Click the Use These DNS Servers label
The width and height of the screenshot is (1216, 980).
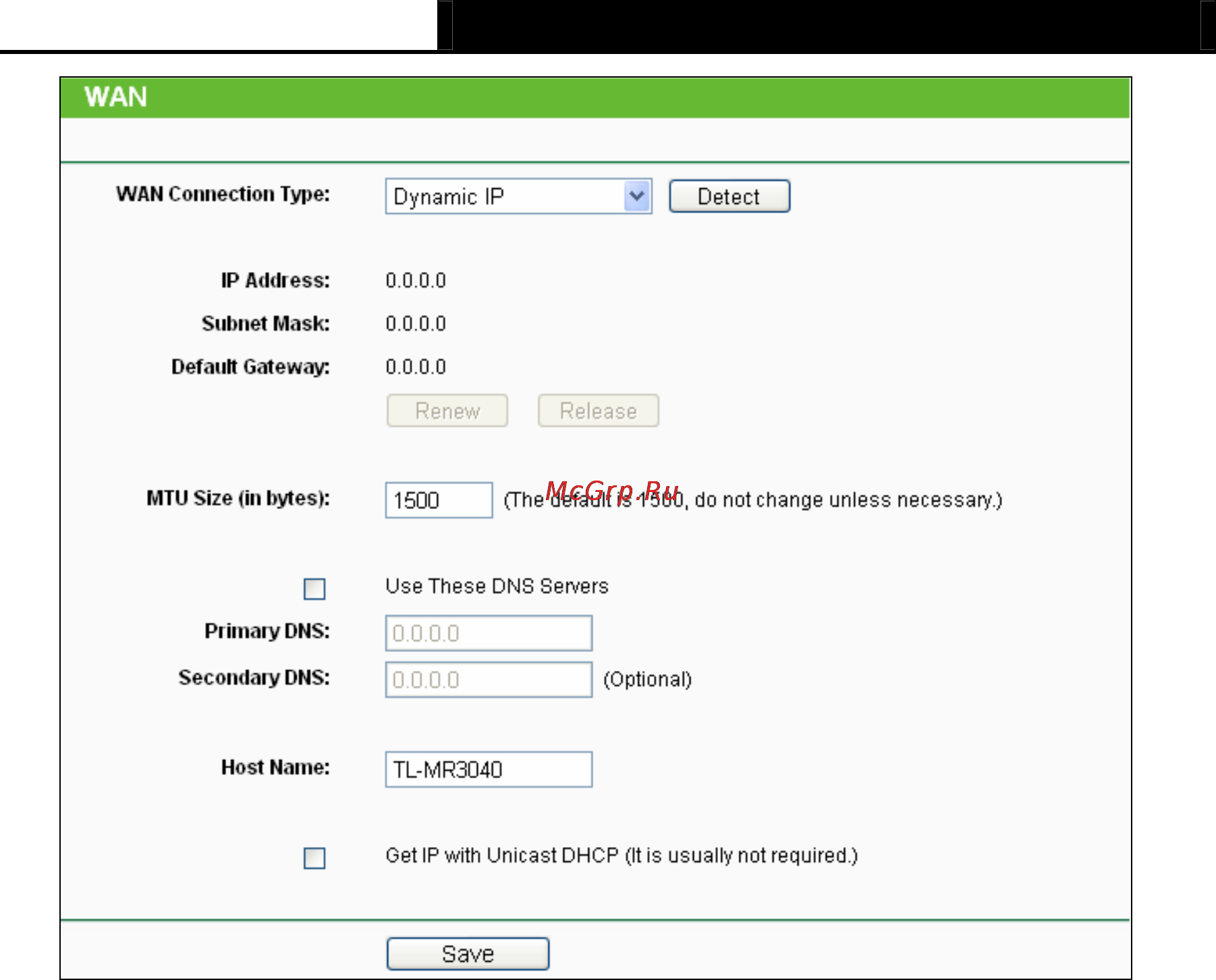[497, 586]
